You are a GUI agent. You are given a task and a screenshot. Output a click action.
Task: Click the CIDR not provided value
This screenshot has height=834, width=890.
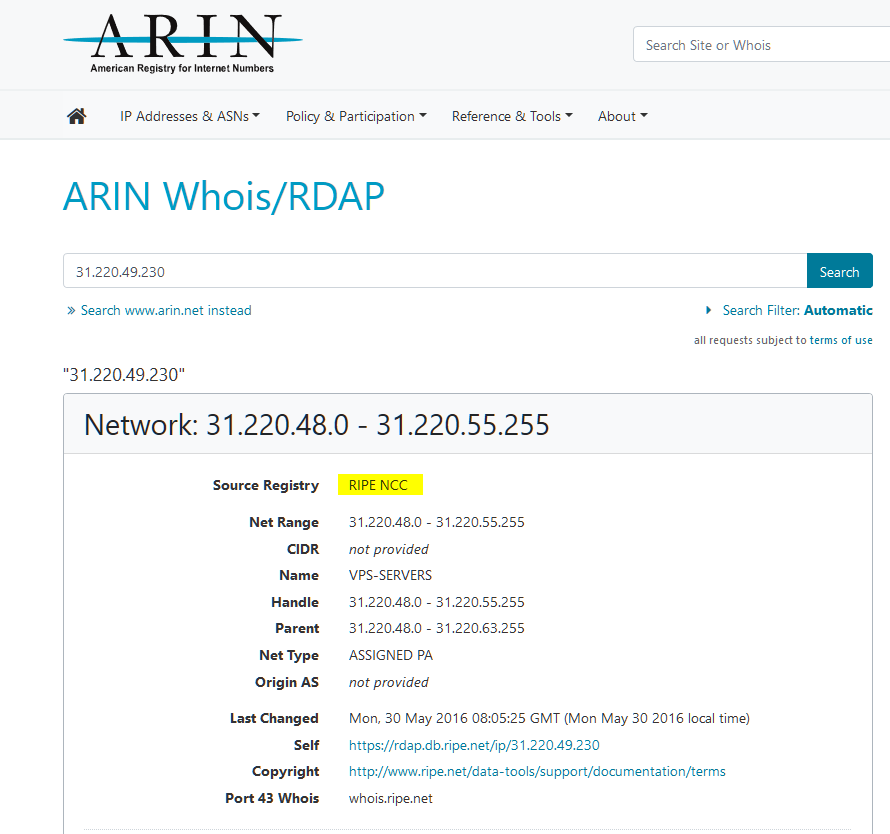(x=388, y=549)
